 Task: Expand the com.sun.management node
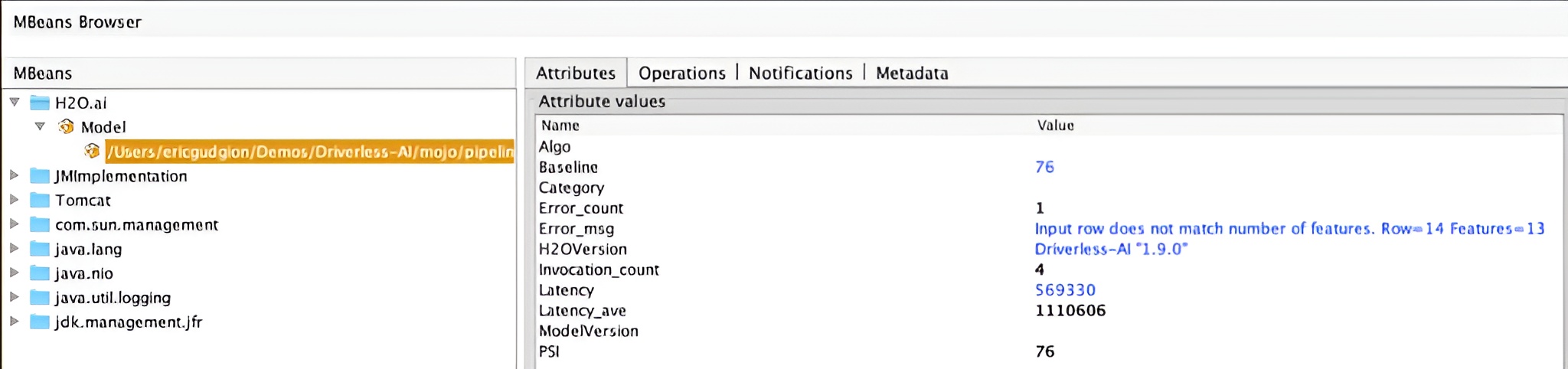click(14, 224)
